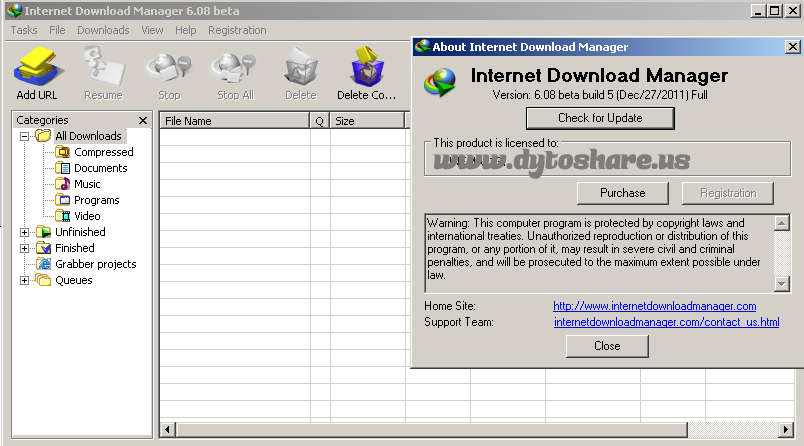
Task: Open the Registration menu
Action: click(x=237, y=30)
